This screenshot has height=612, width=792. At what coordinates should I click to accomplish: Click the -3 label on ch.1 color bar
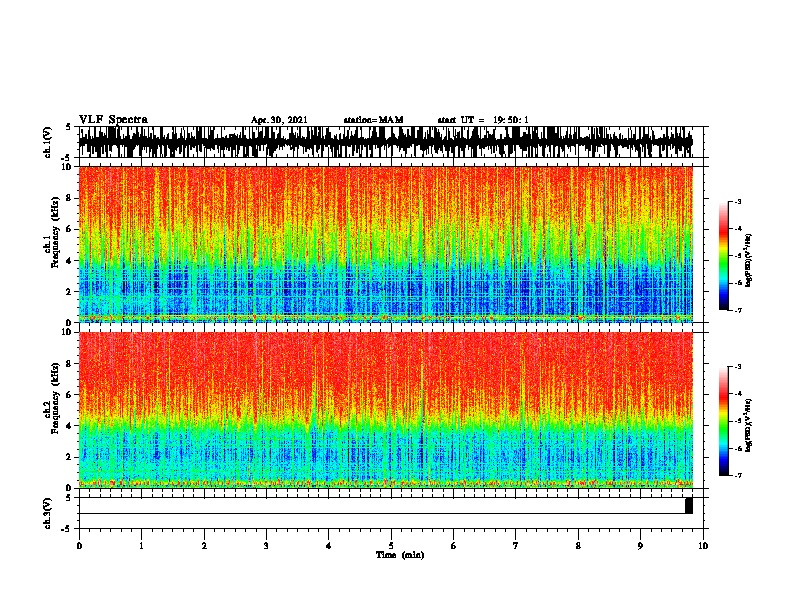click(x=738, y=201)
